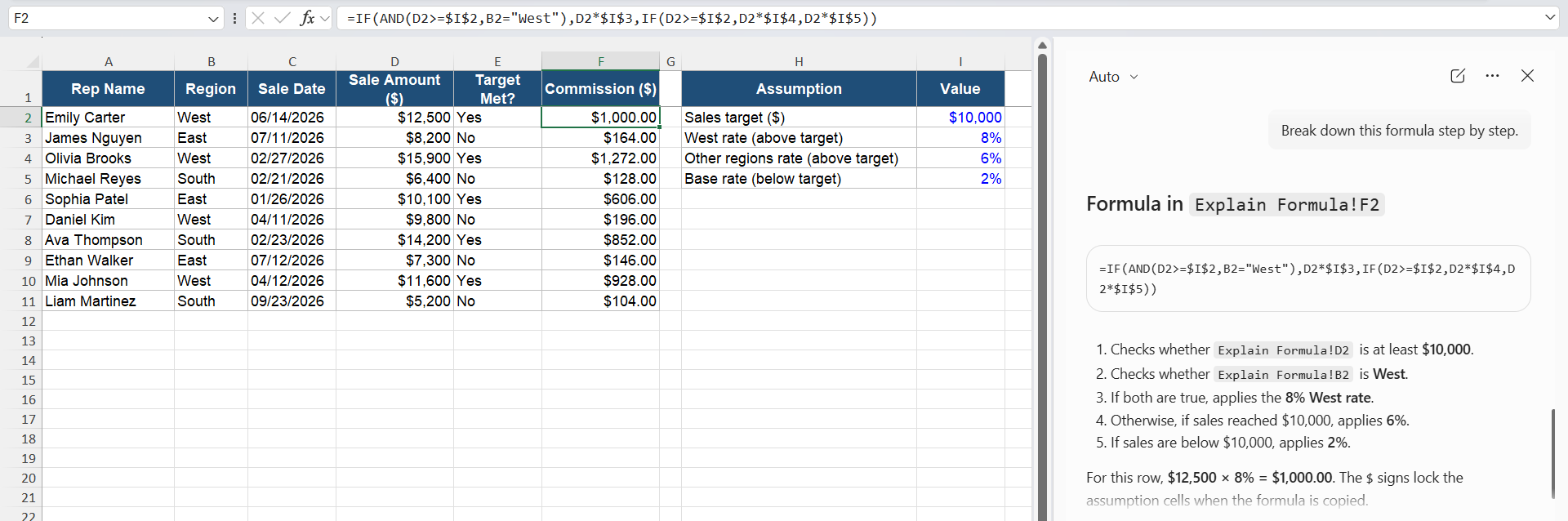Viewport: 1568px width, 521px height.
Task: Click the Assumption header cell
Action: click(799, 89)
